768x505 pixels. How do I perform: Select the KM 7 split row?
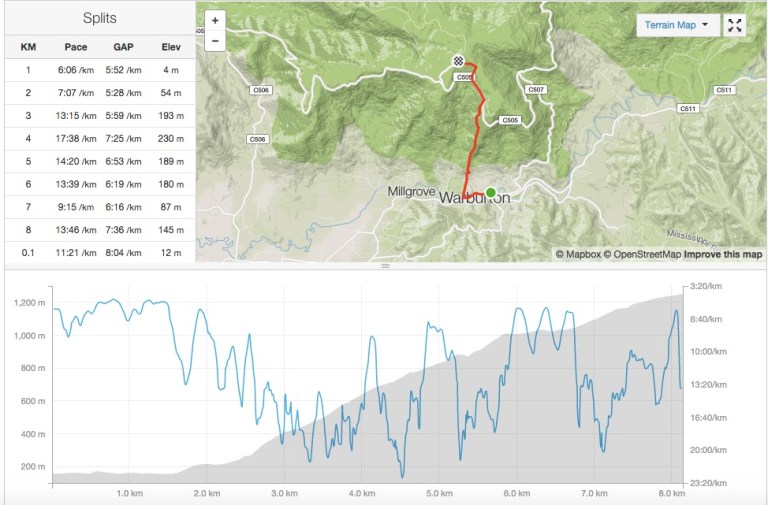pyautogui.click(x=97, y=206)
